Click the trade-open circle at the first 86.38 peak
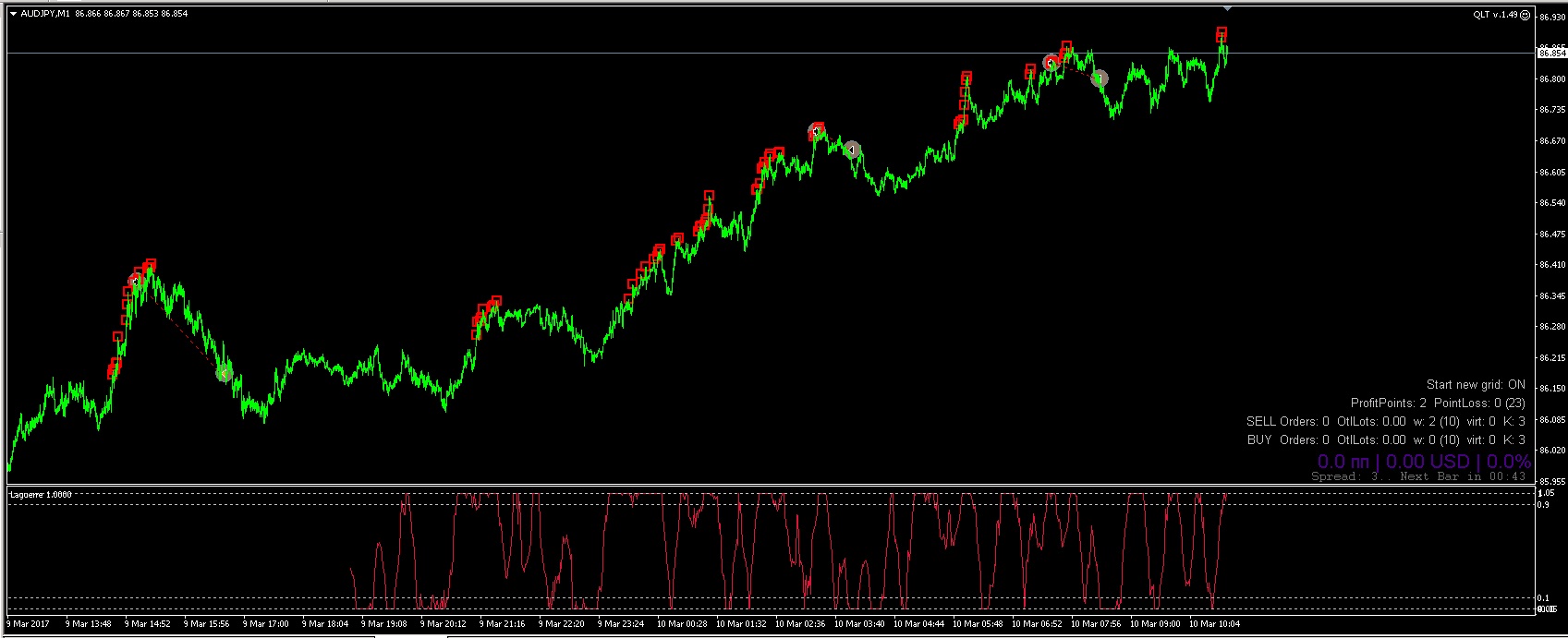This screenshot has width=1568, height=638. point(136,280)
